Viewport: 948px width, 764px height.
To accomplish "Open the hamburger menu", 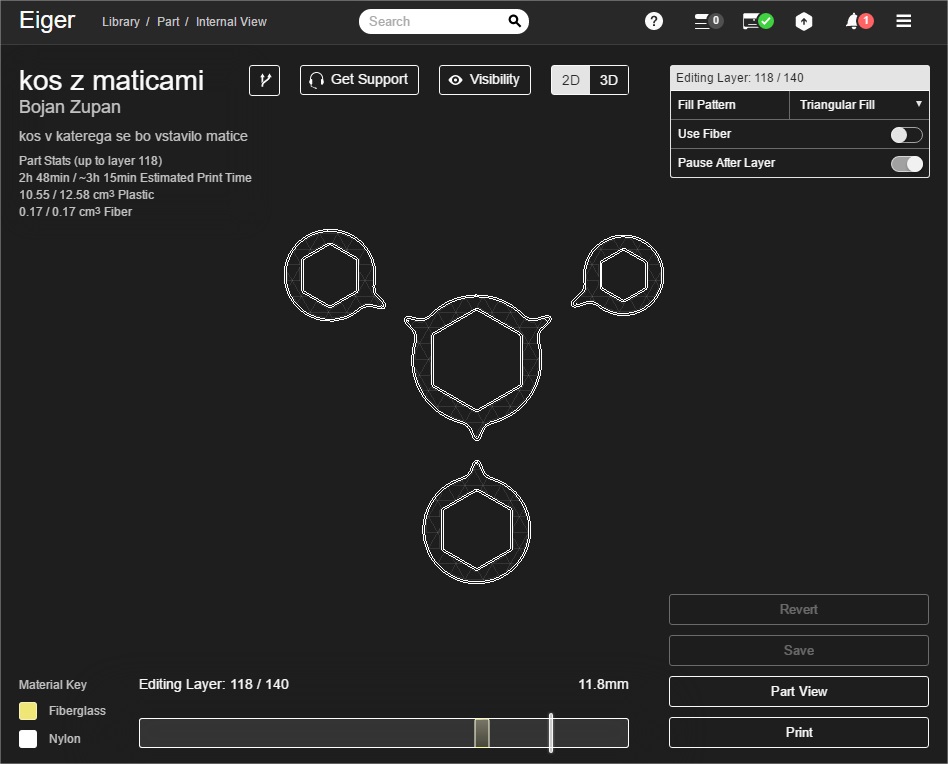I will 904,21.
